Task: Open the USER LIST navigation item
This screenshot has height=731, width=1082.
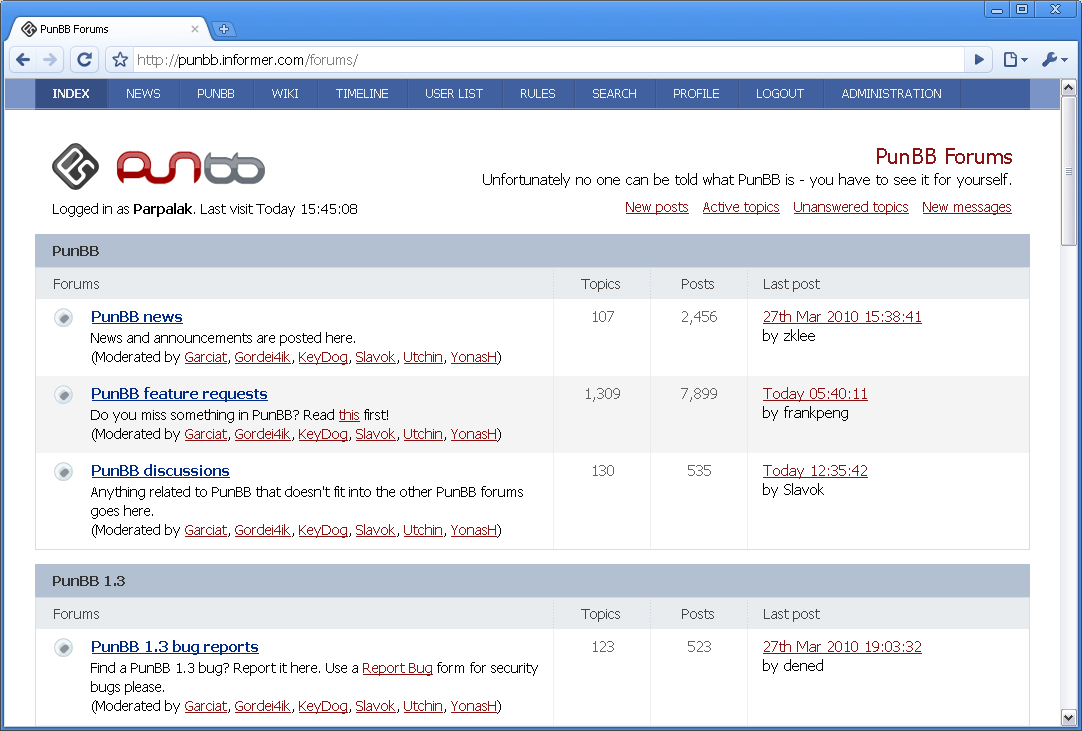Action: click(454, 94)
